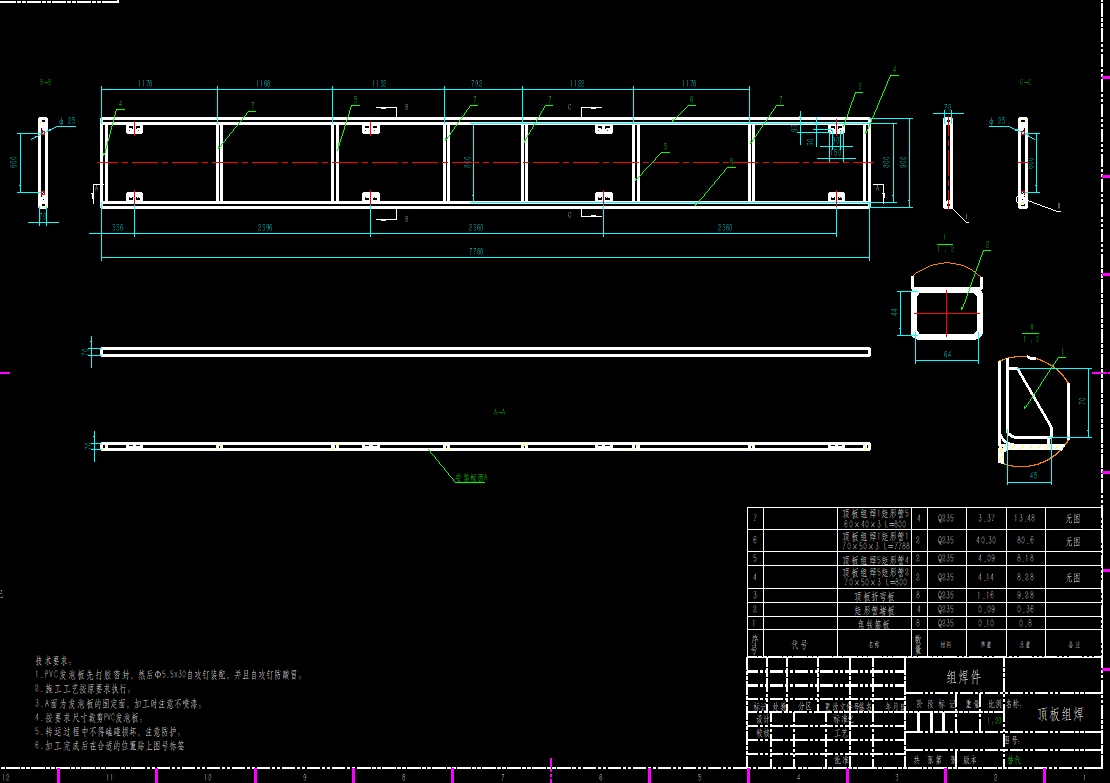This screenshot has width=1110, height=783.
Task: Click the '64' width dimension in detail I
Action: coord(947,355)
